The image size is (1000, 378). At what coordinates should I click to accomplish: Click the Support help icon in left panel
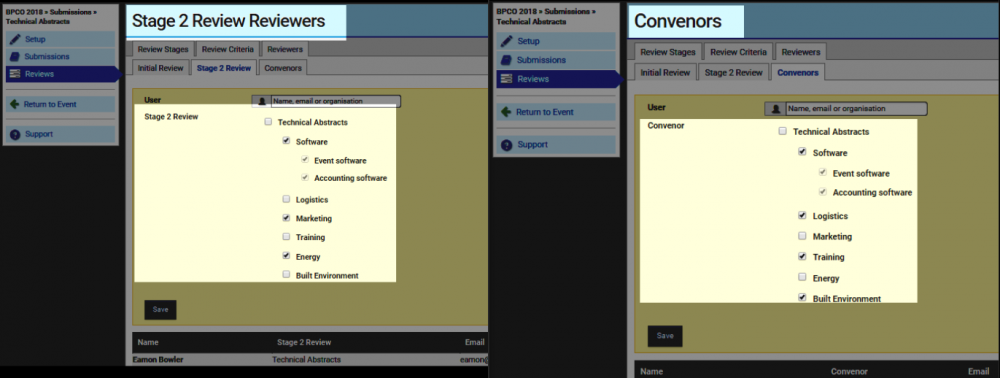[15, 134]
